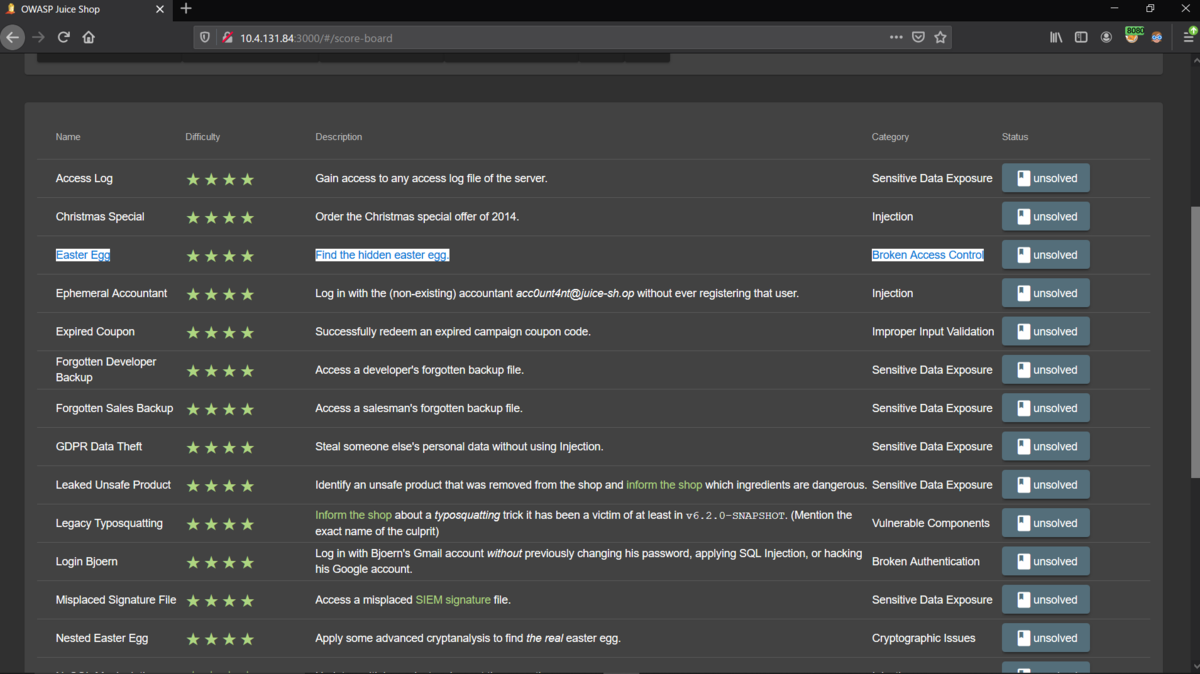Select the highlighted 'Easter Egg' challenge name
Screen dimensions: 1200x674
[83, 255]
